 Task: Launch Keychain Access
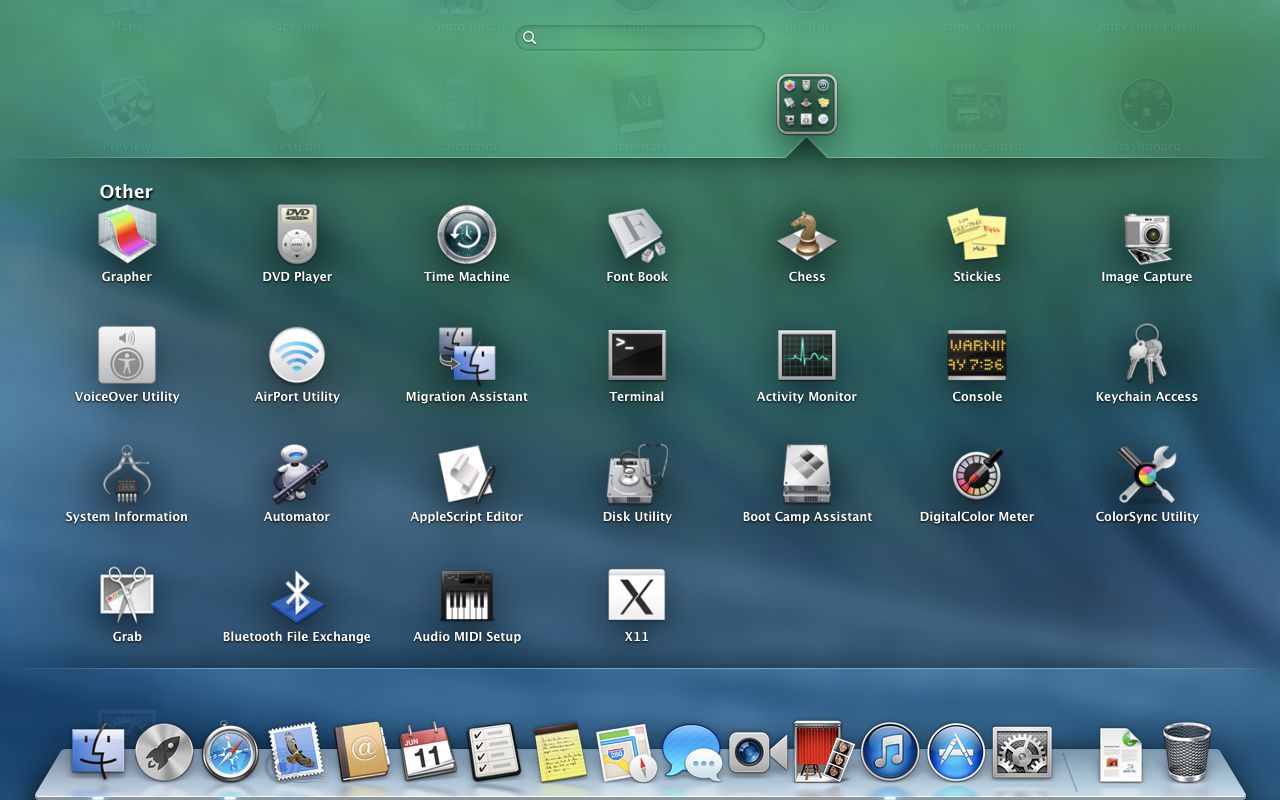click(x=1147, y=355)
